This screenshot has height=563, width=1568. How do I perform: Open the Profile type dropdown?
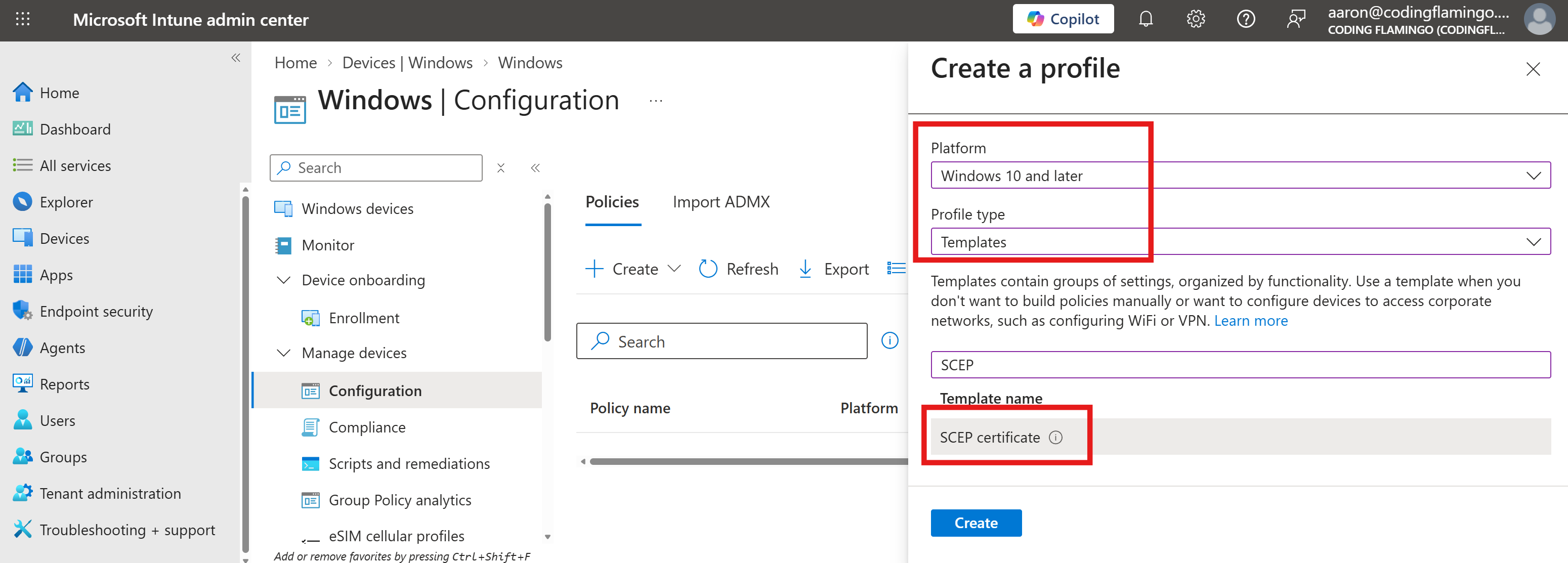point(1240,242)
